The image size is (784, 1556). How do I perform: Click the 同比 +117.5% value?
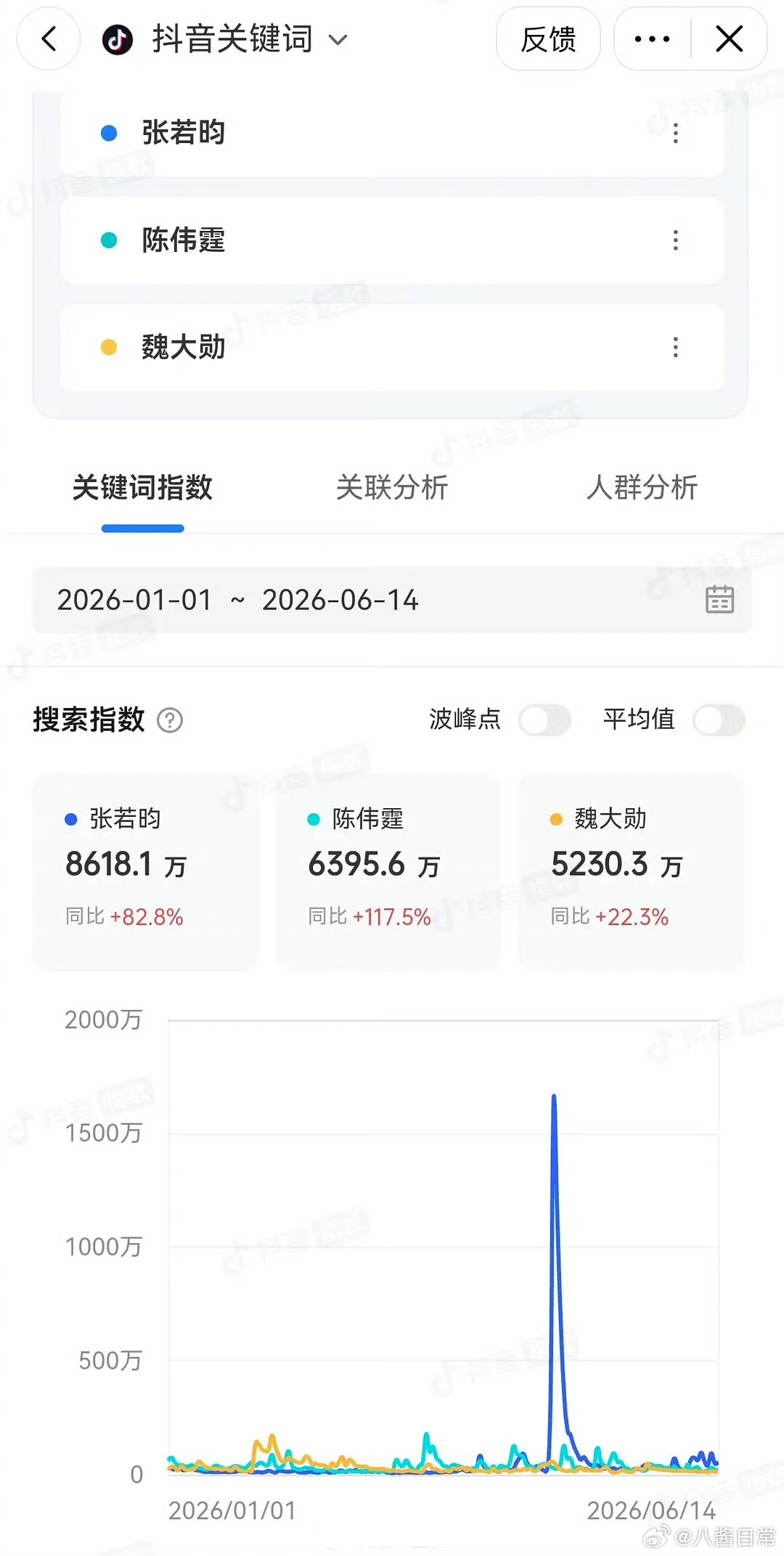point(369,916)
